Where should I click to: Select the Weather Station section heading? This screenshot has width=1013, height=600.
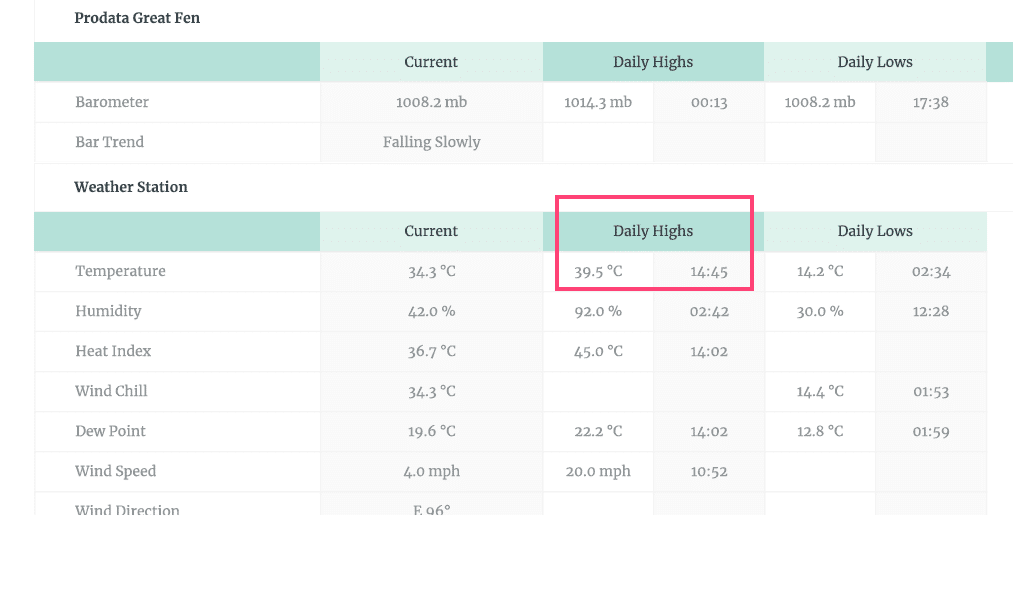coord(131,187)
